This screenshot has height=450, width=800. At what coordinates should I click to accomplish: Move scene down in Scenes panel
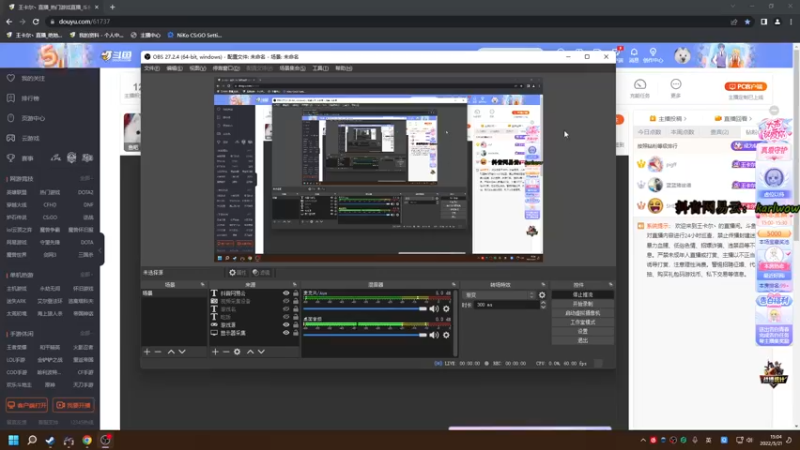(x=182, y=352)
